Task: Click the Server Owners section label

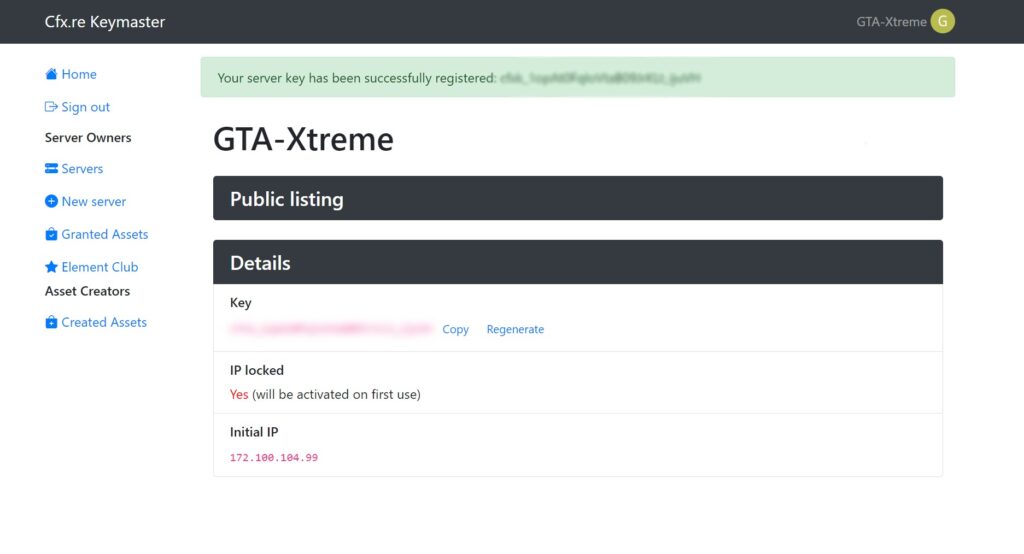Action: [x=88, y=137]
